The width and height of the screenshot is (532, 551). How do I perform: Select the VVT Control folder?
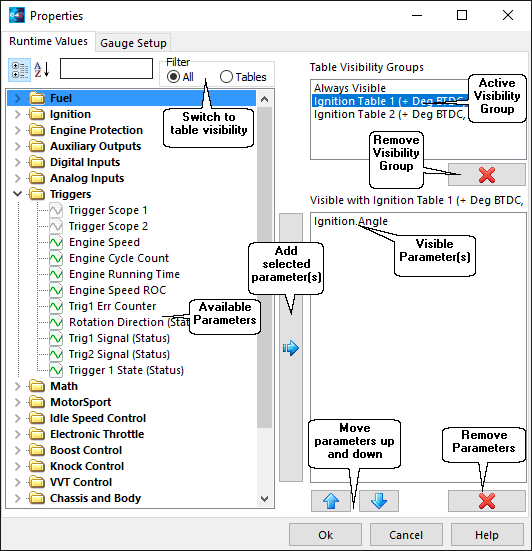click(x=81, y=482)
